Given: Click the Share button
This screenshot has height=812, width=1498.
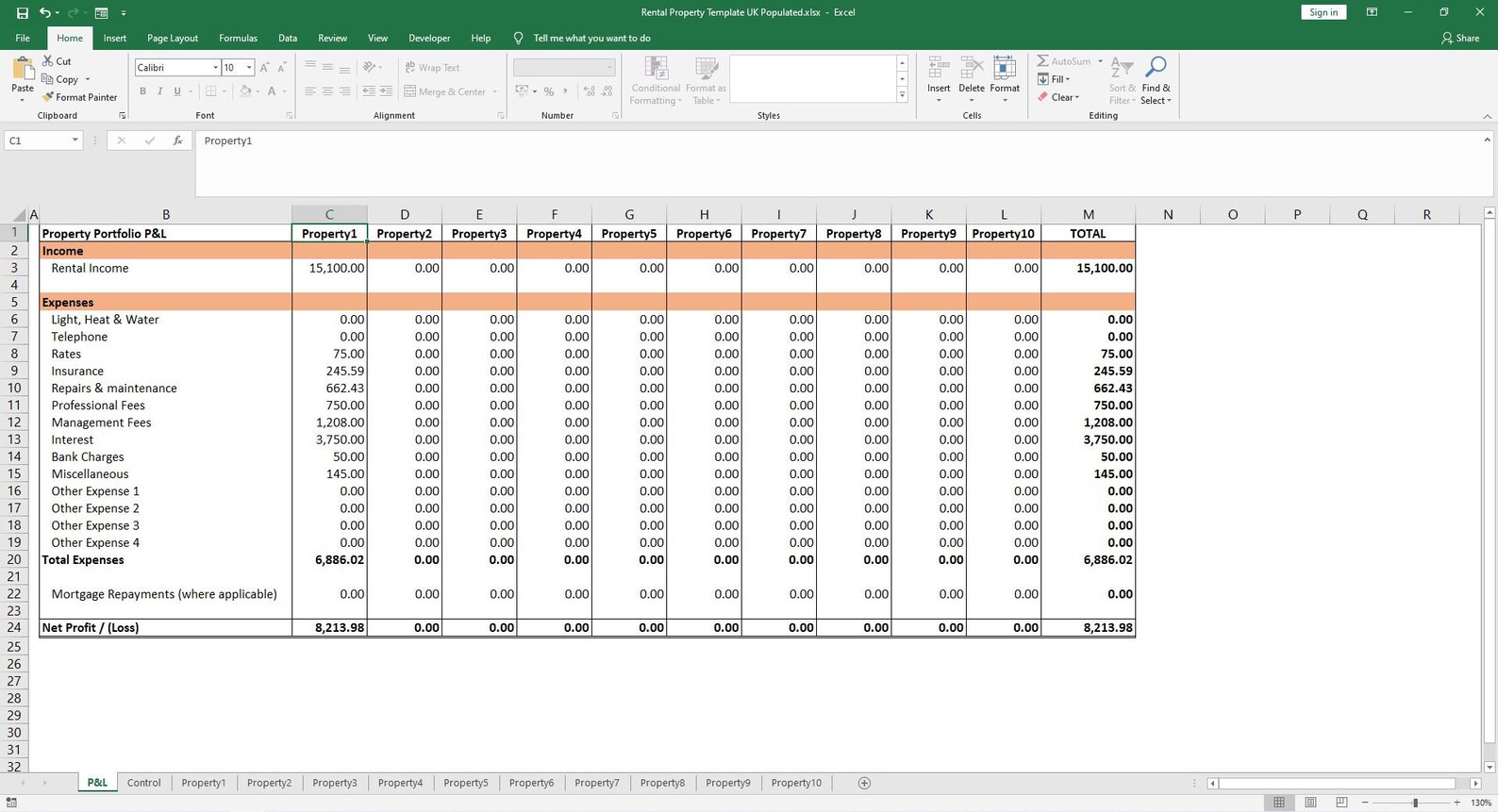Looking at the screenshot, I should pos(1460,39).
